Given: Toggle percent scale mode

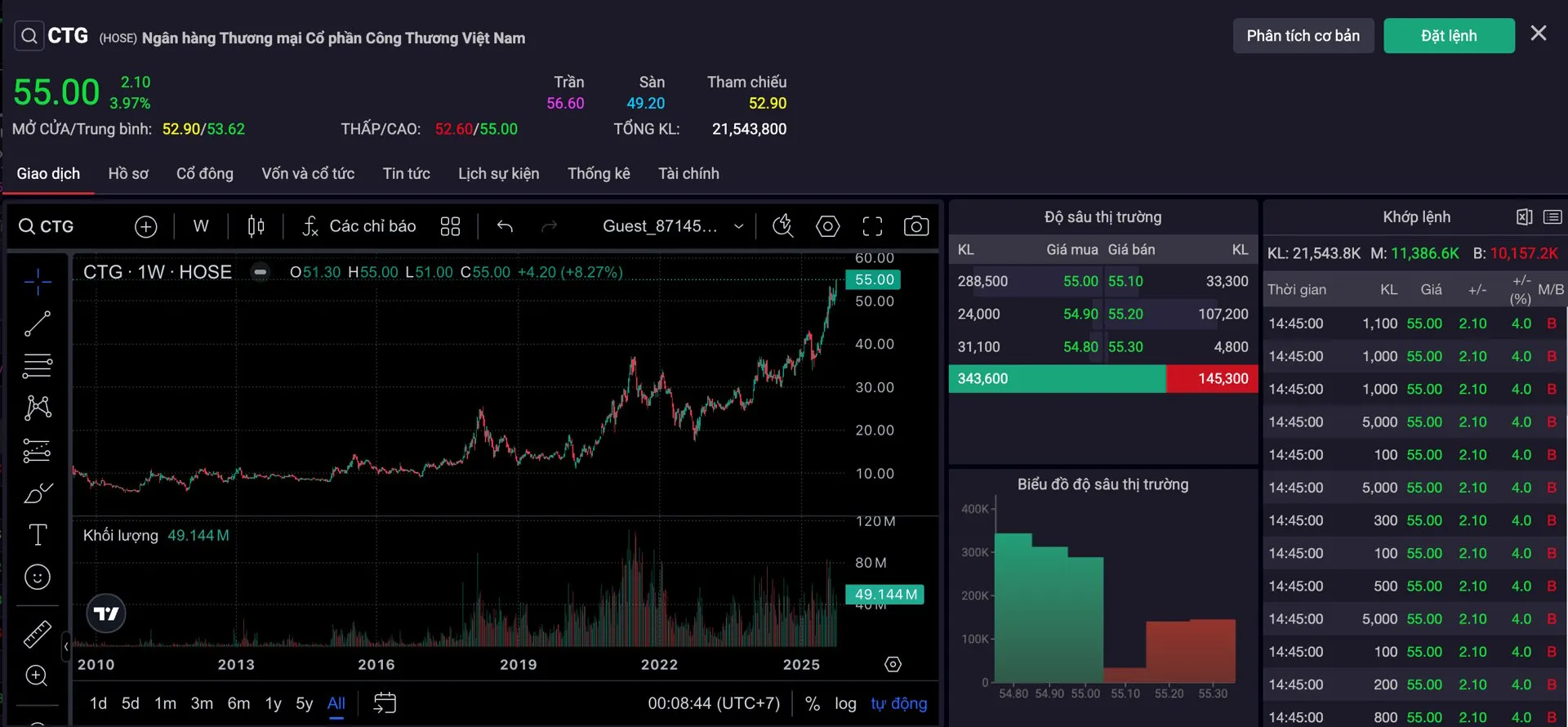Looking at the screenshot, I should pos(812,703).
